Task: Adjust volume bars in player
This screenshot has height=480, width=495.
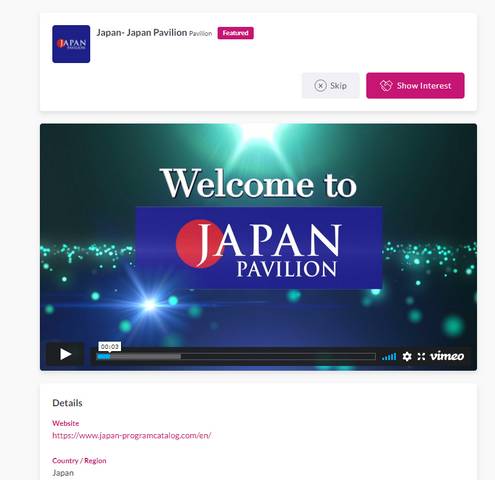Action: point(389,357)
